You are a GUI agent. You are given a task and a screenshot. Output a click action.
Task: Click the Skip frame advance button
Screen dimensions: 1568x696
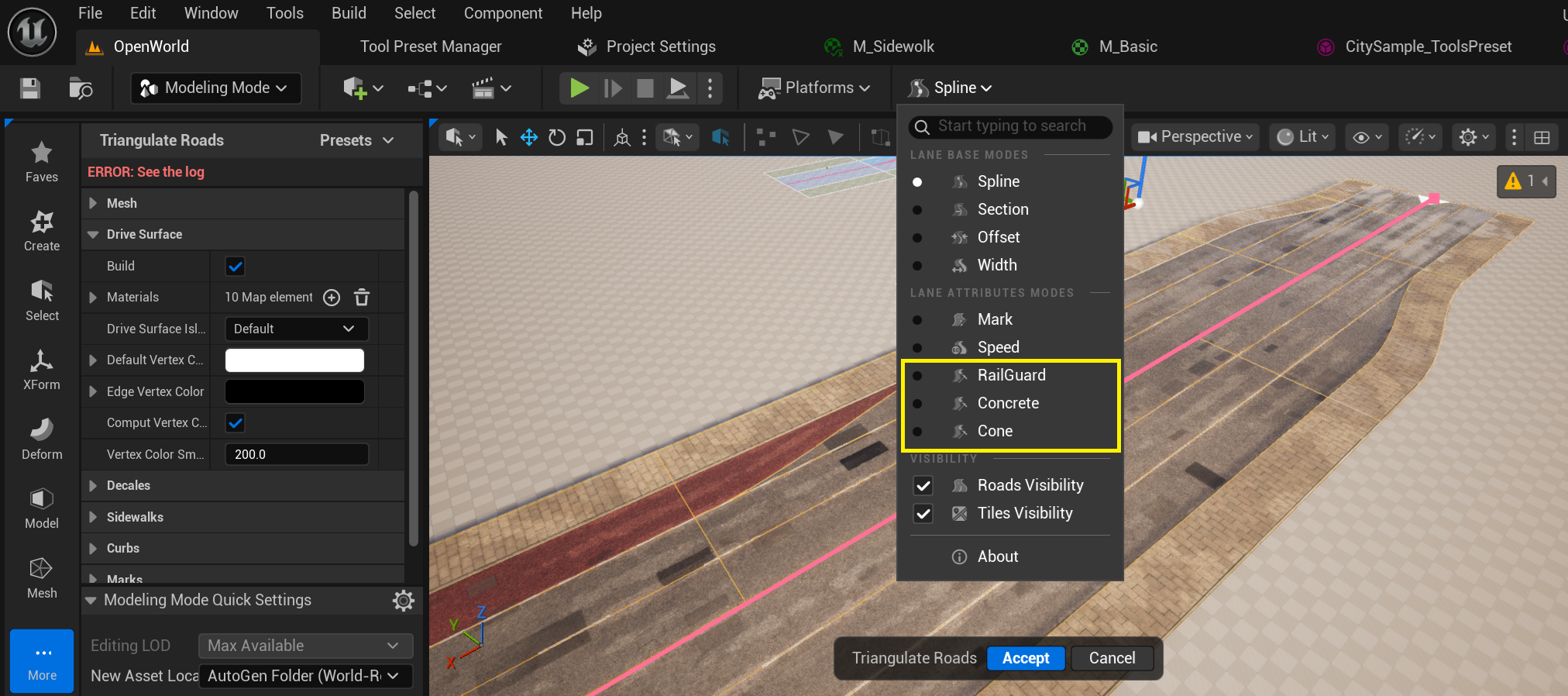[613, 88]
